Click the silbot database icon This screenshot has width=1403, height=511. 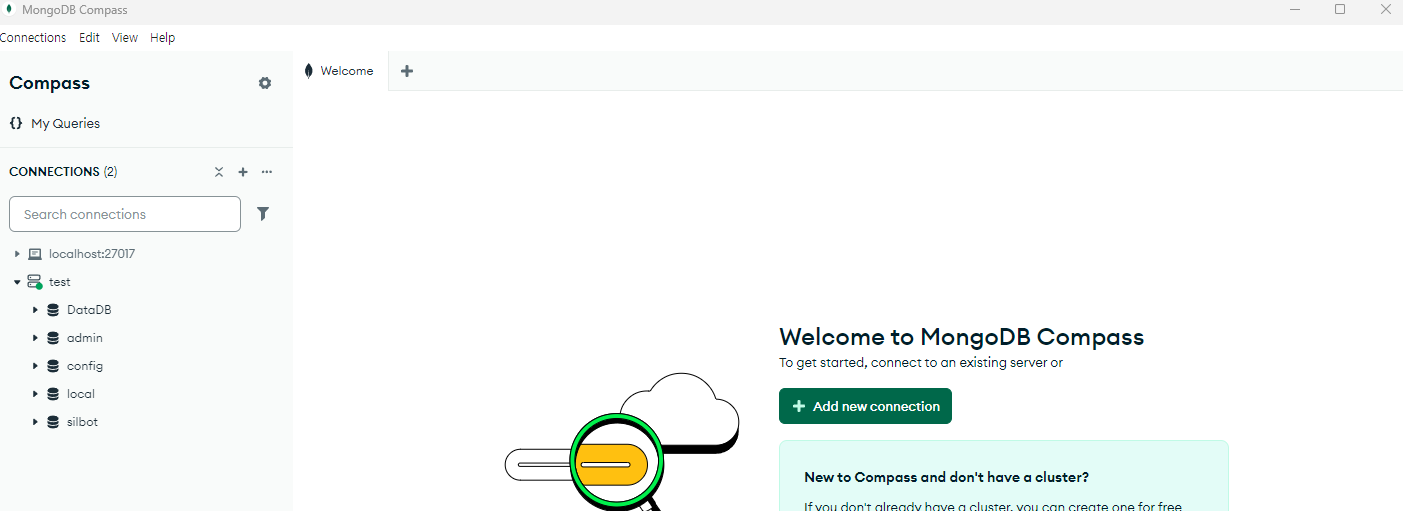pyautogui.click(x=53, y=422)
